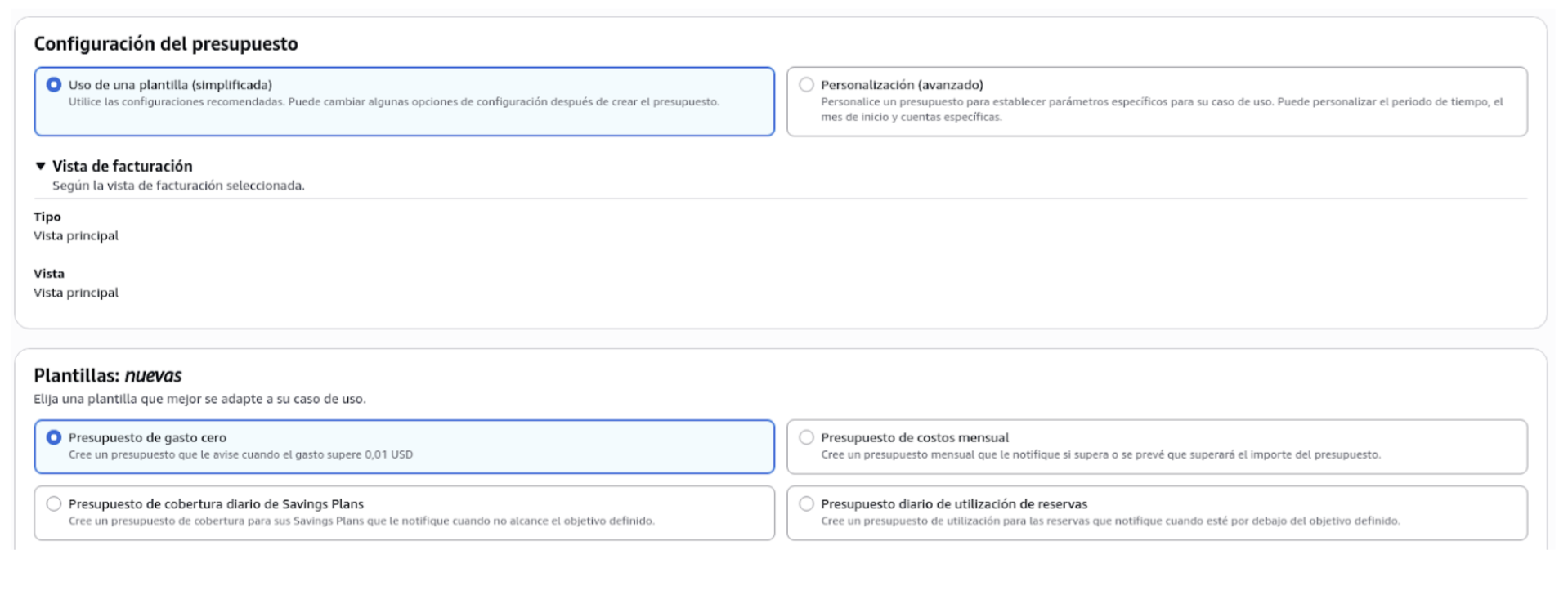Click the monthly cost budget card description

pyautogui.click(x=1100, y=454)
